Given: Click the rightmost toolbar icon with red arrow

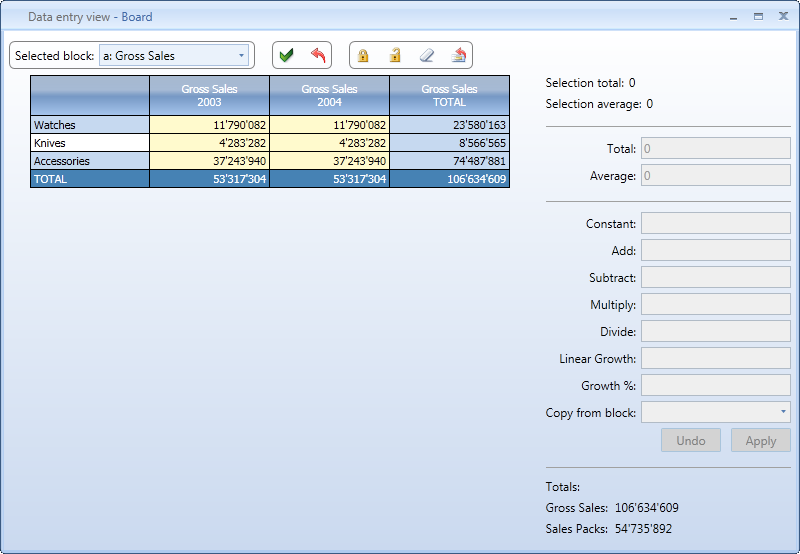Looking at the screenshot, I should (459, 56).
